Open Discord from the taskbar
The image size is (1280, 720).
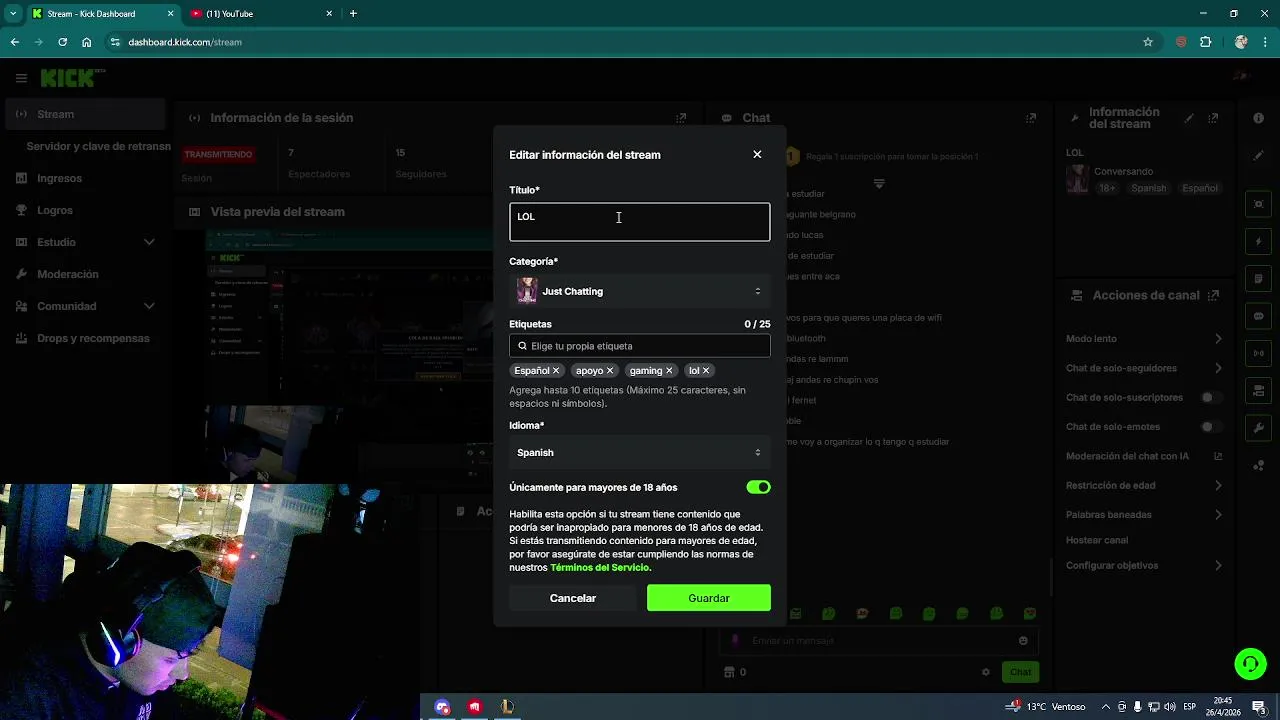point(442,707)
